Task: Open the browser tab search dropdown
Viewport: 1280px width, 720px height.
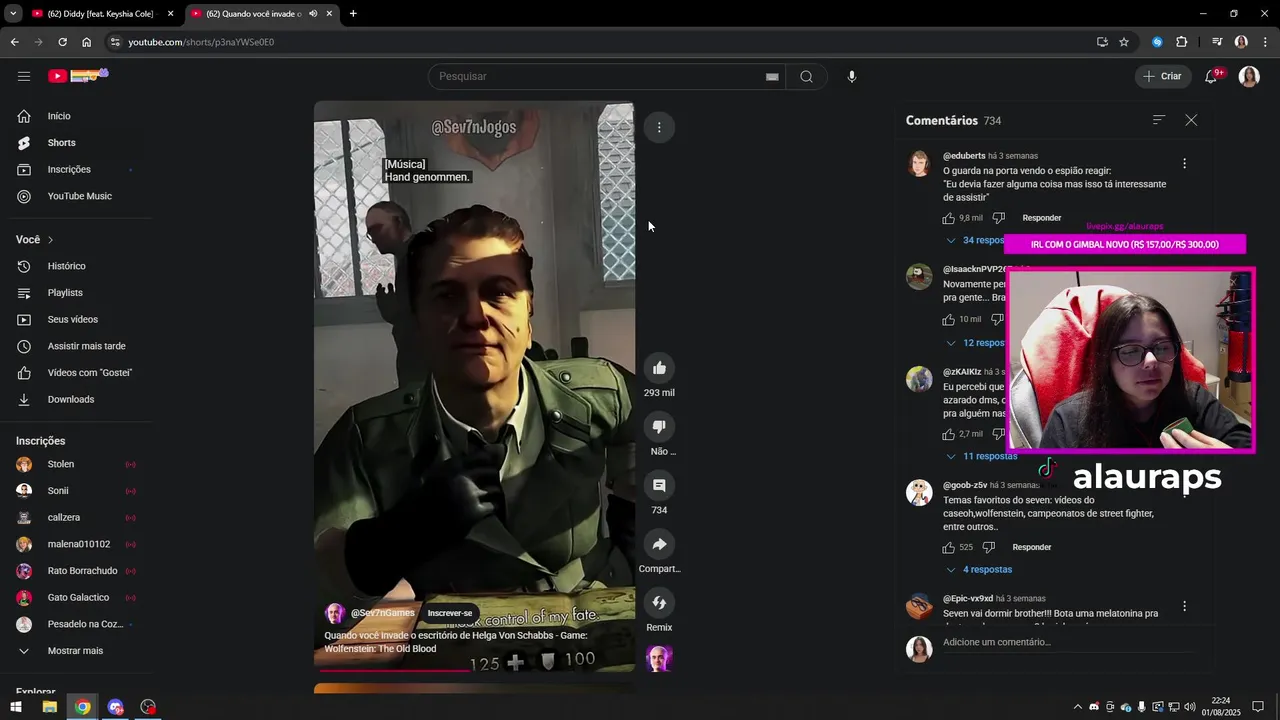Action: 13,14
